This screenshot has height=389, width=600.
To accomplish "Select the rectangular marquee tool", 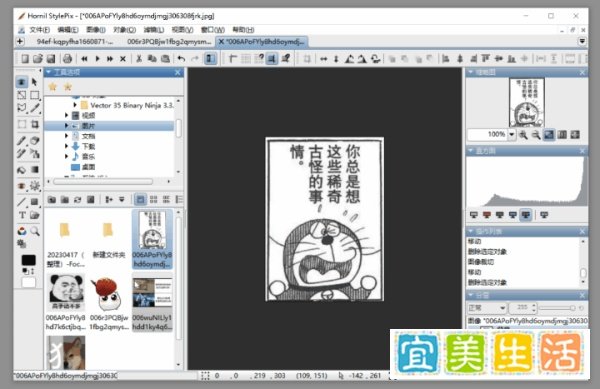I will pyautogui.click(x=34, y=95).
